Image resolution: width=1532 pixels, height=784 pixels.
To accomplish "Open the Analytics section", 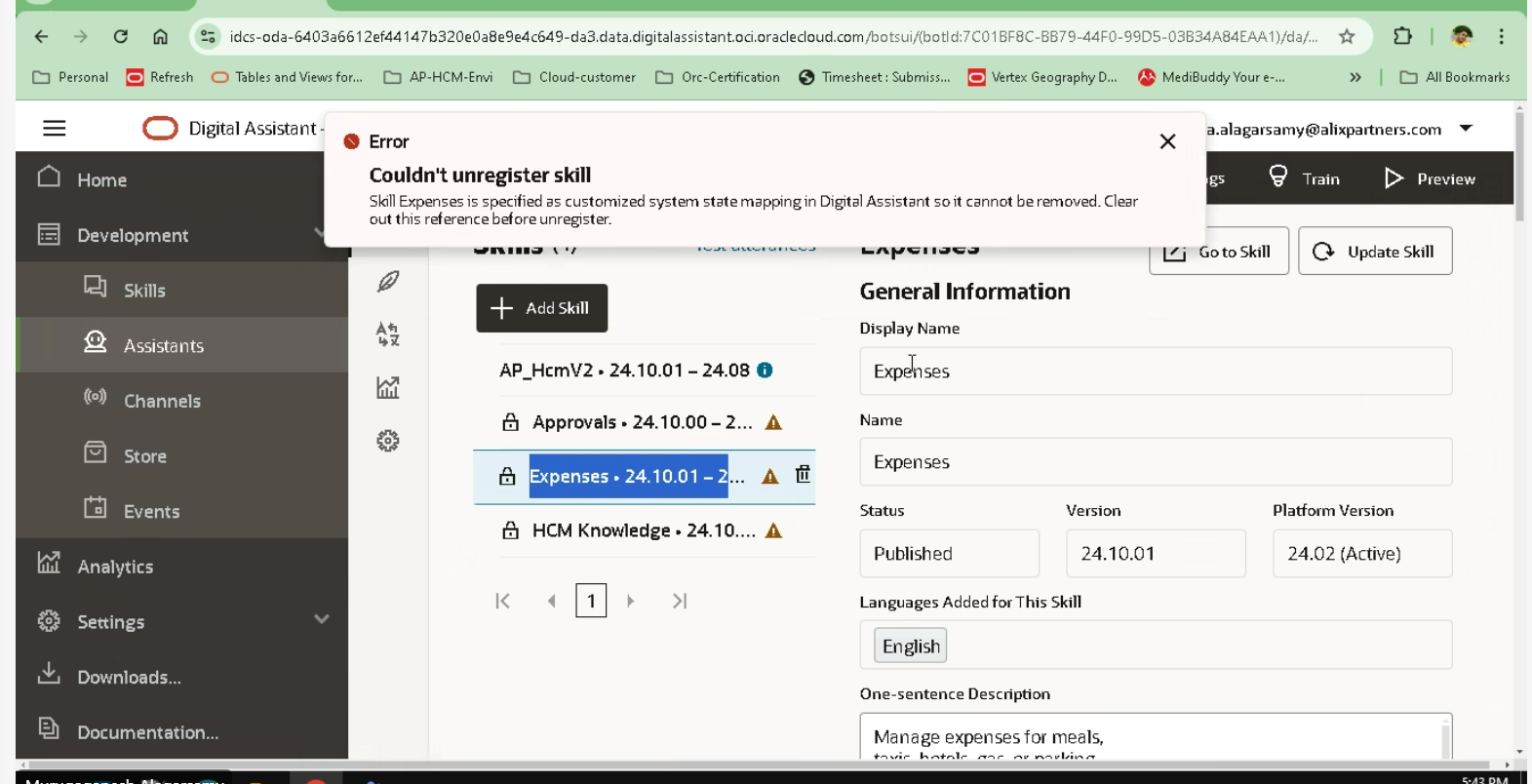I will coord(181,566).
